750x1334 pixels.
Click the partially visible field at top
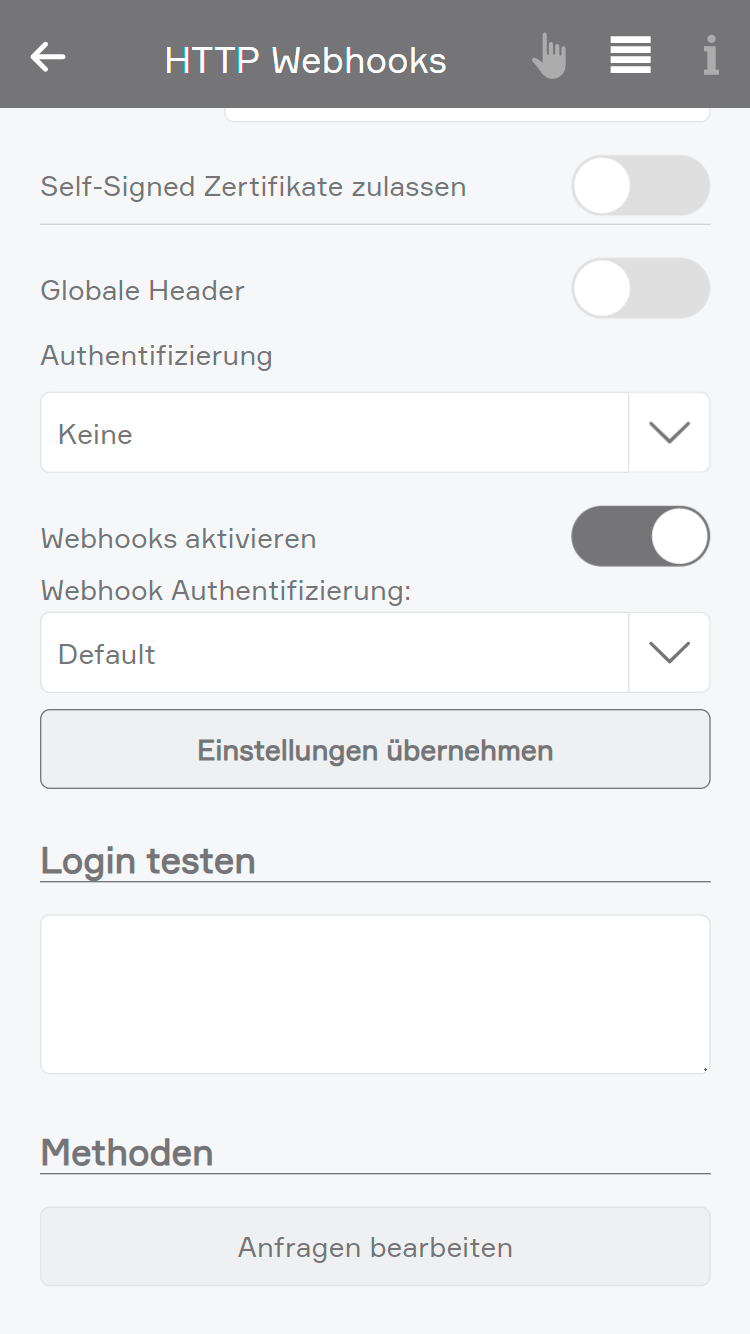point(467,115)
